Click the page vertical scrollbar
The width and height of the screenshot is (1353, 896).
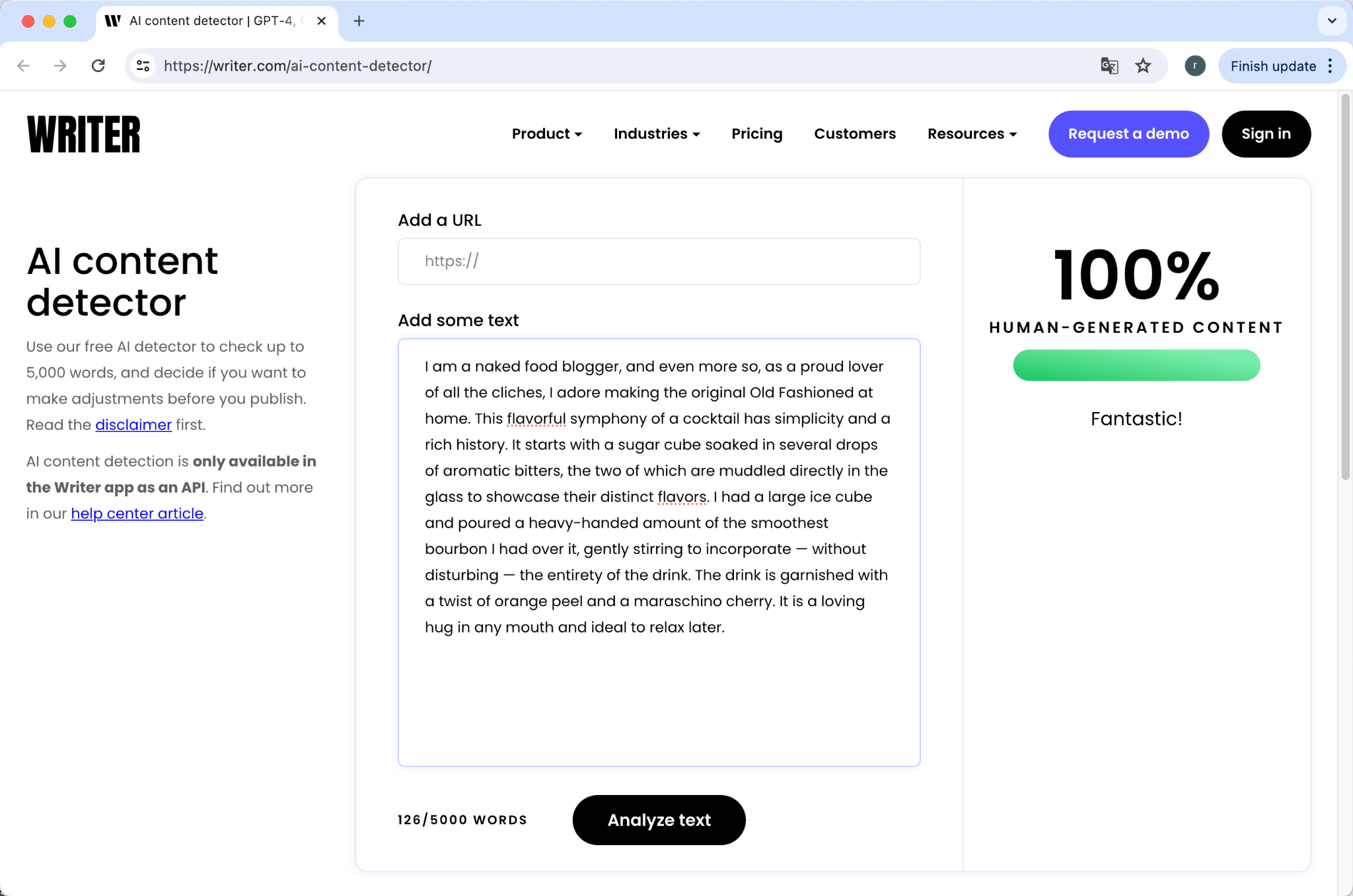tap(1345, 287)
